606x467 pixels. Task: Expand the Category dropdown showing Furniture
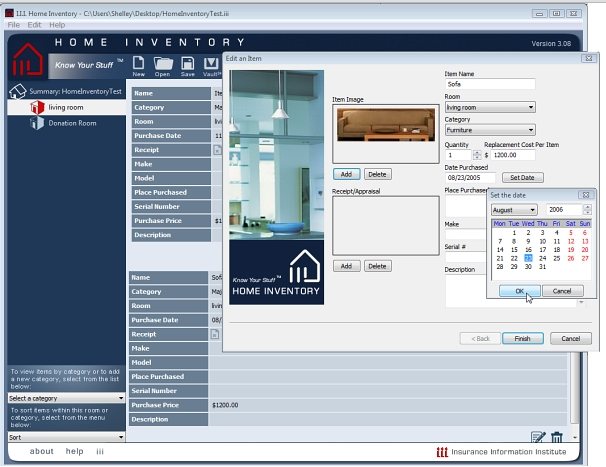[x=490, y=130]
